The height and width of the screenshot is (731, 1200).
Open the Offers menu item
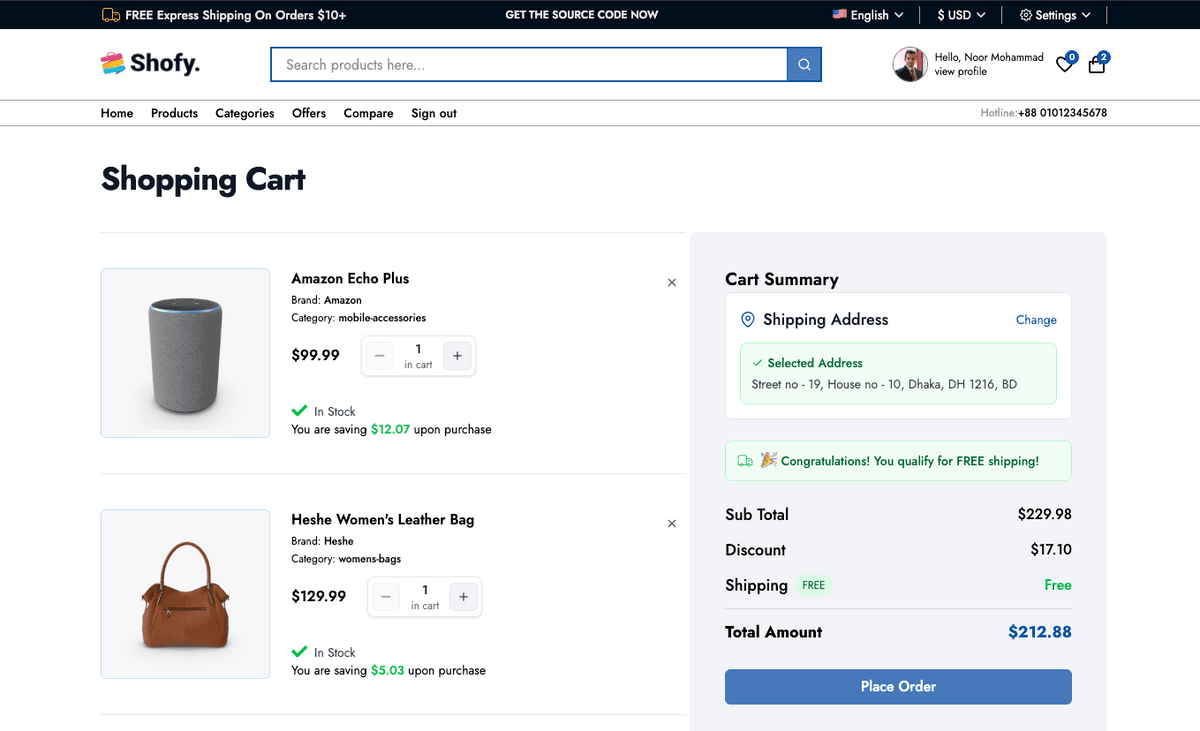309,113
